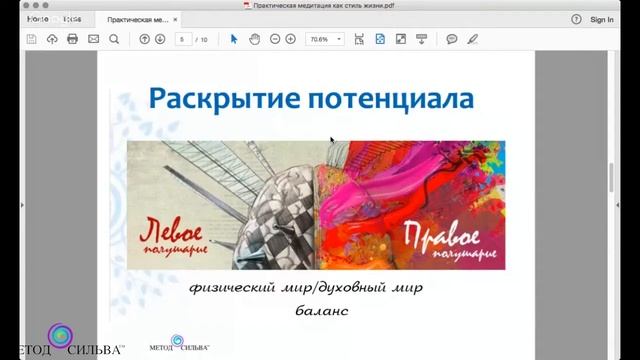Zoom in with plus button

(291, 39)
